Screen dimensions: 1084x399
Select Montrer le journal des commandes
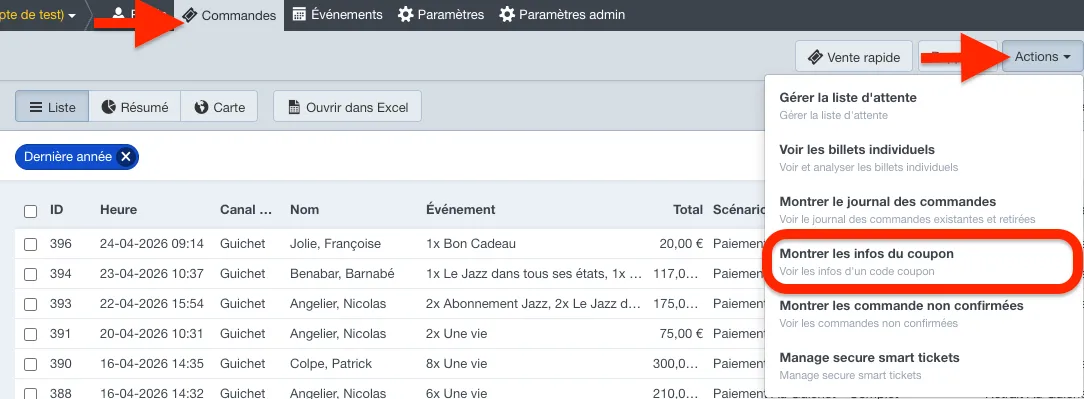(x=924, y=210)
